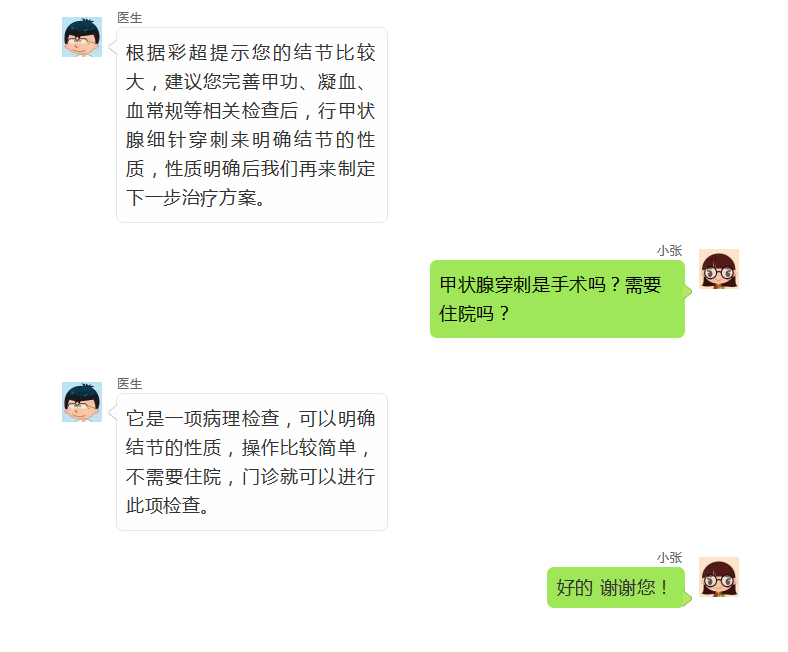
Task: Click the text line 此项检查。 in doctor's reply
Action: click(167, 505)
